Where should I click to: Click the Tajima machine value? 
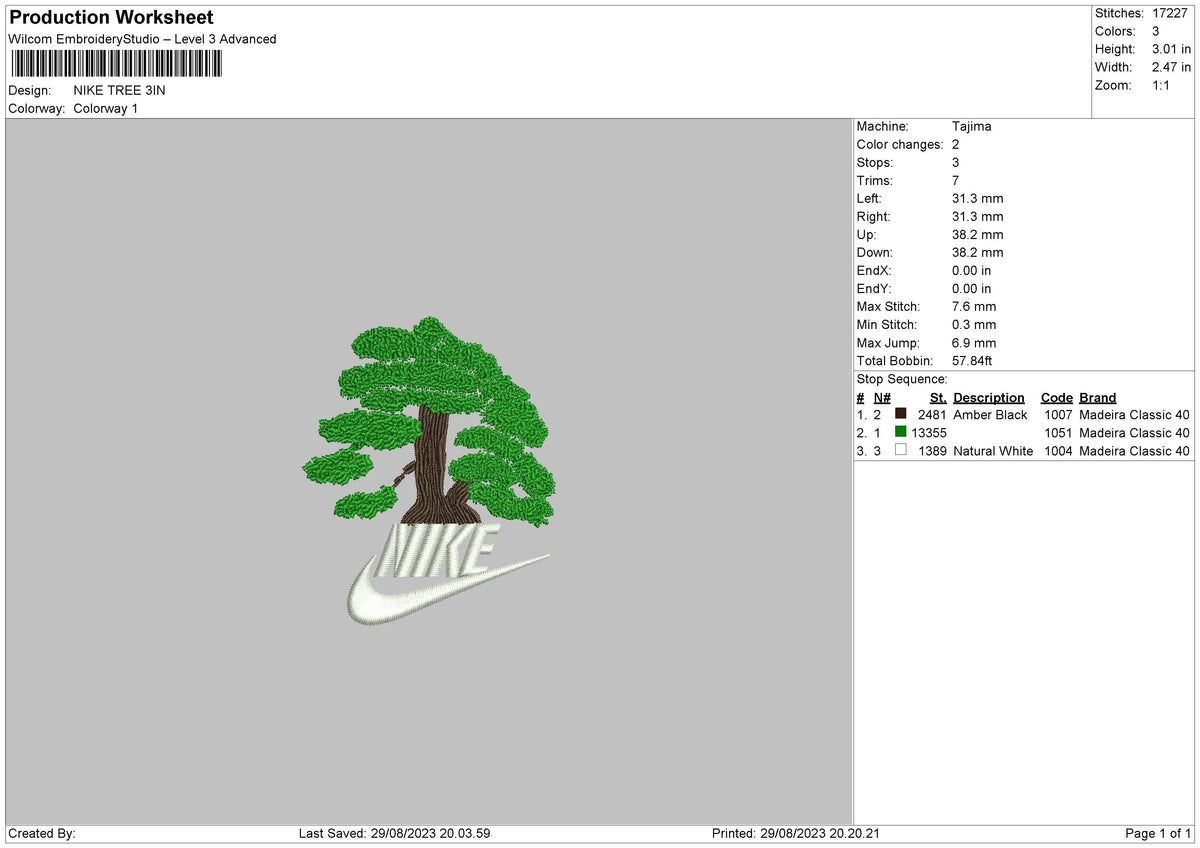point(971,126)
